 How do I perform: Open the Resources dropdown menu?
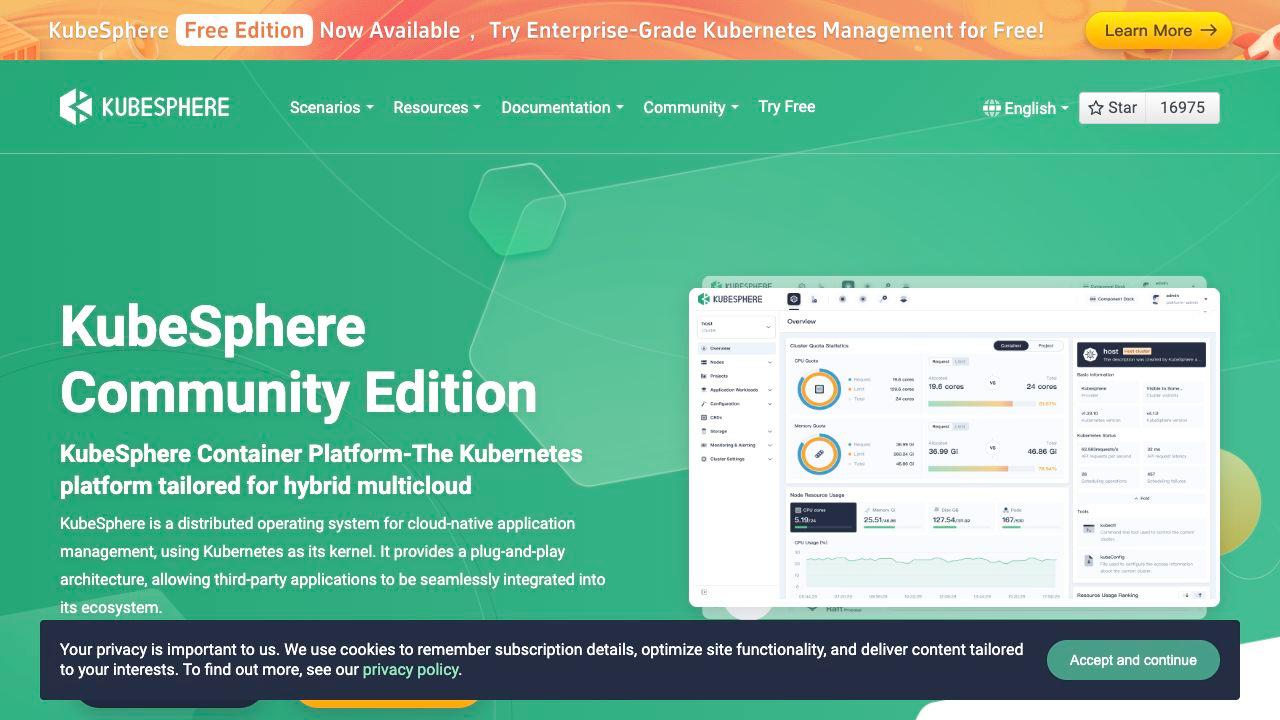[437, 107]
